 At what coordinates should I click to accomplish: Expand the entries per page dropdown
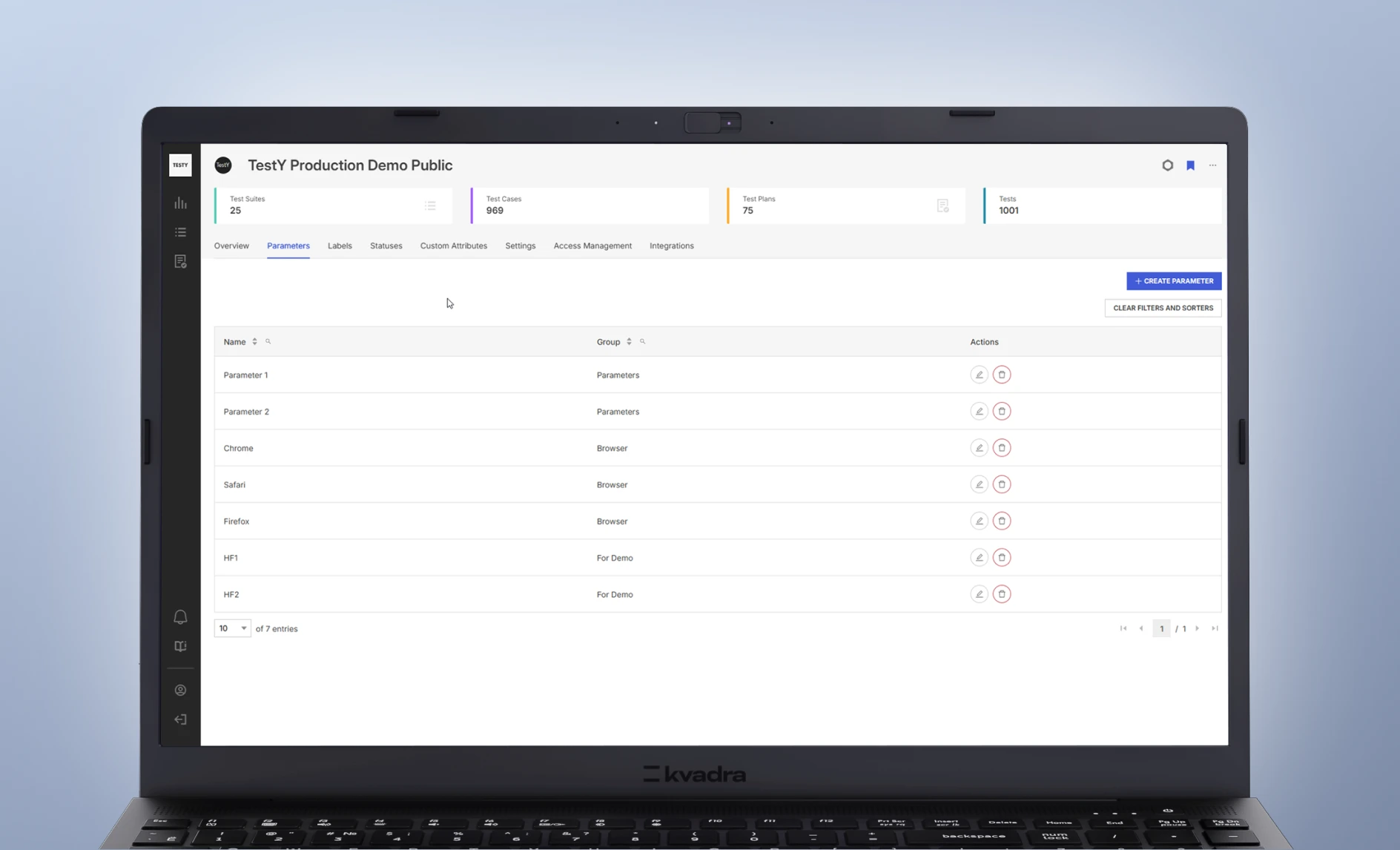(x=232, y=628)
